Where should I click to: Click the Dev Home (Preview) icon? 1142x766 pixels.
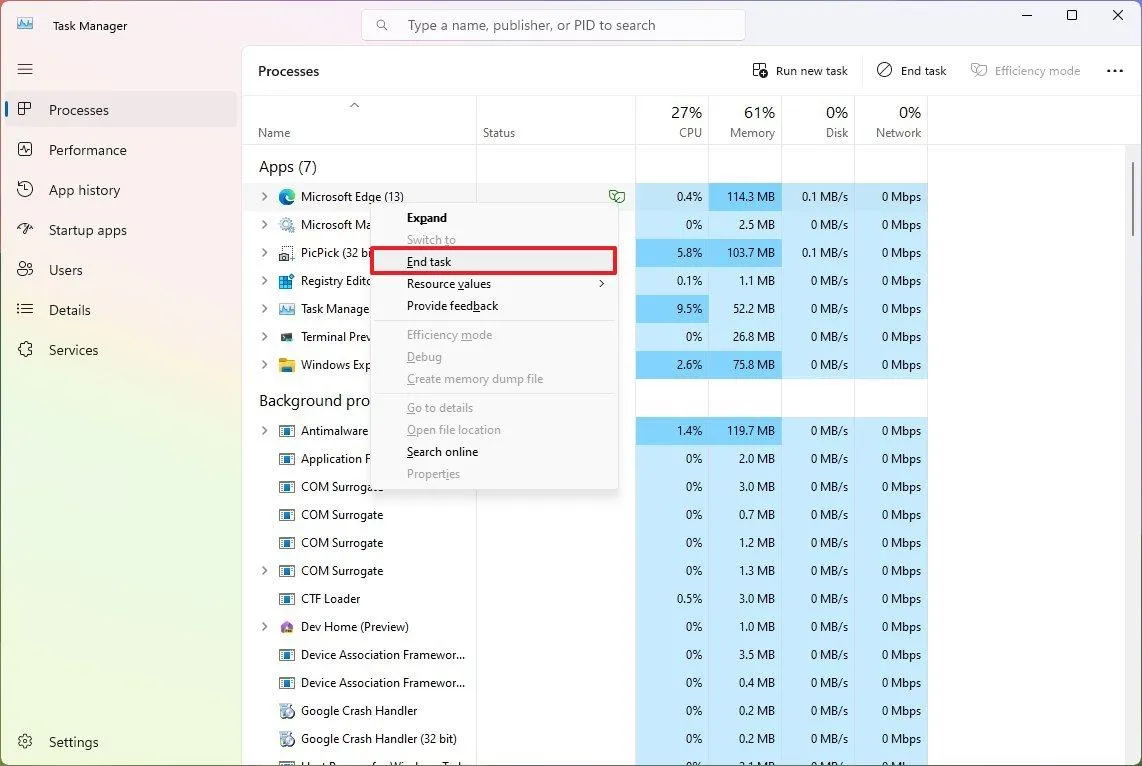[x=287, y=627]
